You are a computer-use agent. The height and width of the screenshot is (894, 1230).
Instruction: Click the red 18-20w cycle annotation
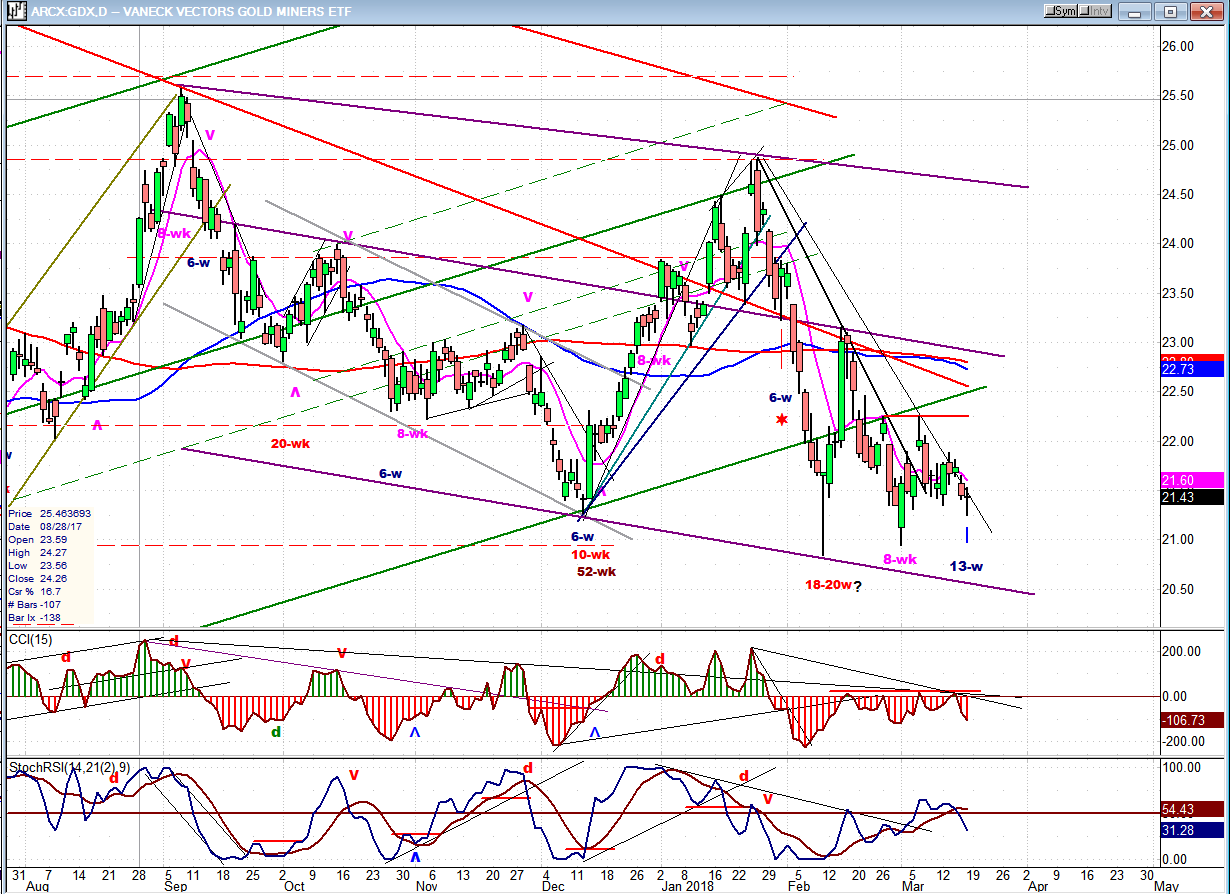(828, 585)
